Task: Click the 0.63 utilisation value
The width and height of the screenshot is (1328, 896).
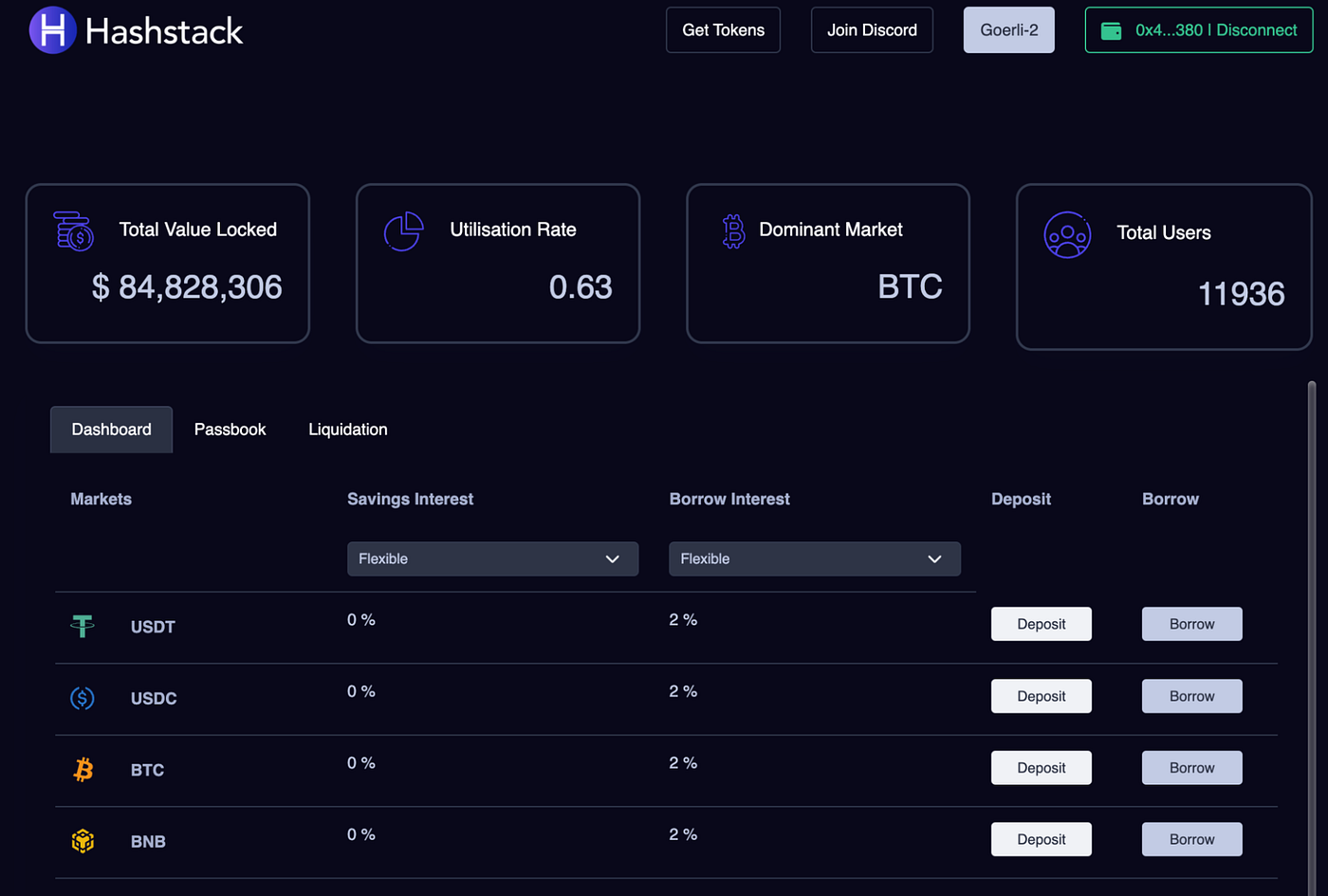Action: [581, 287]
